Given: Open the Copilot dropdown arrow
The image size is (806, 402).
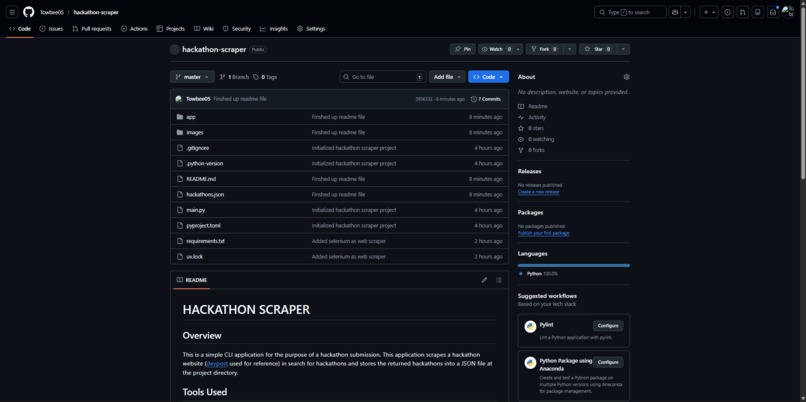Looking at the screenshot, I should 686,12.
